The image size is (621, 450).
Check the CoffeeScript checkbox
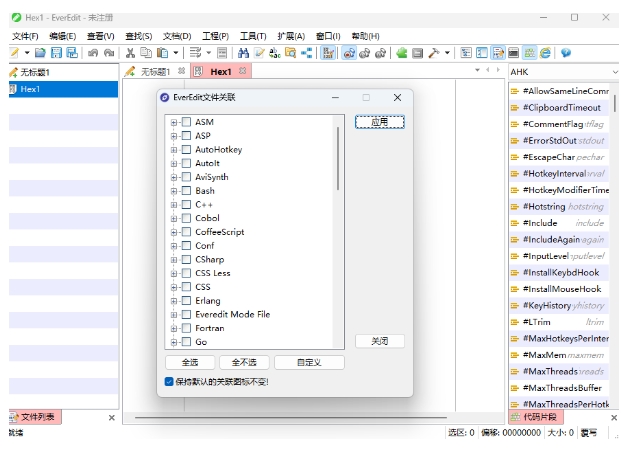(x=186, y=232)
